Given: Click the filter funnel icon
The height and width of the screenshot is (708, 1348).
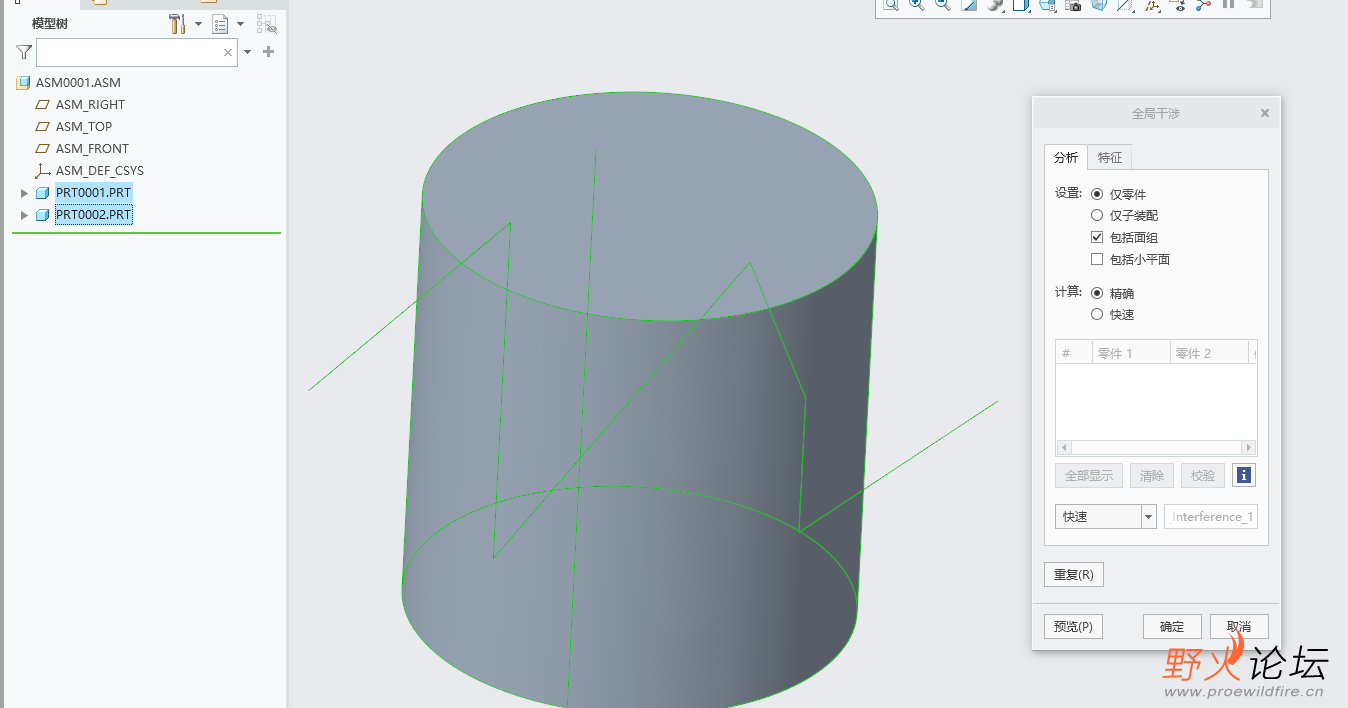Looking at the screenshot, I should coord(24,52).
